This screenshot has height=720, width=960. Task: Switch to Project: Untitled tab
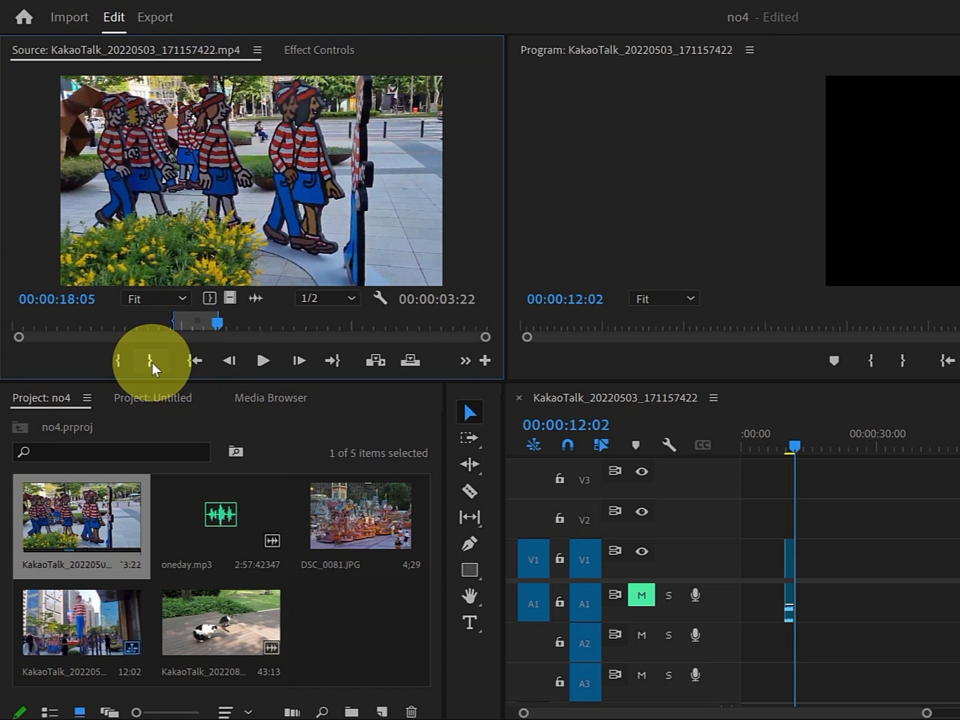[x=152, y=398]
